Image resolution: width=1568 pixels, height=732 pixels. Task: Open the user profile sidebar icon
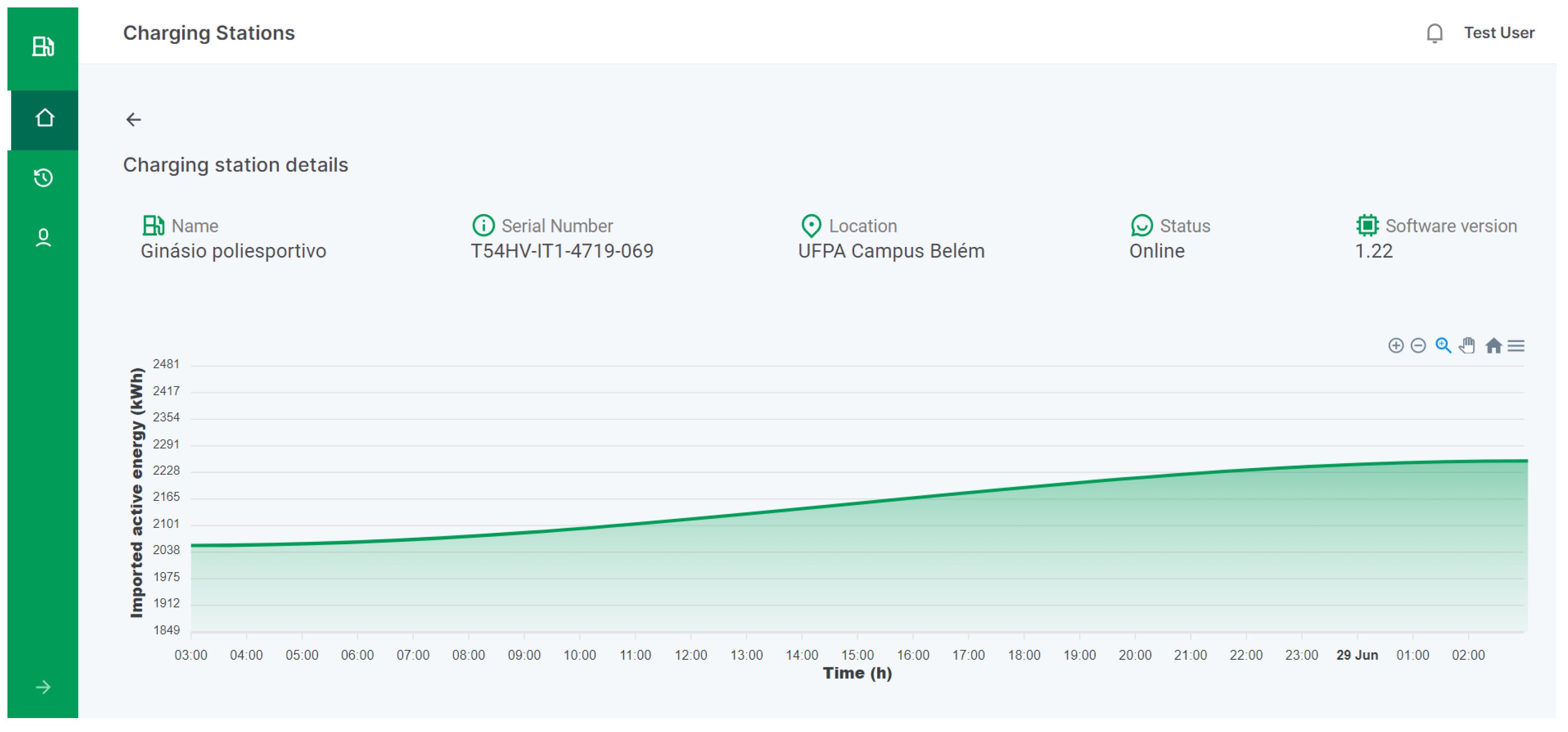pos(43,238)
